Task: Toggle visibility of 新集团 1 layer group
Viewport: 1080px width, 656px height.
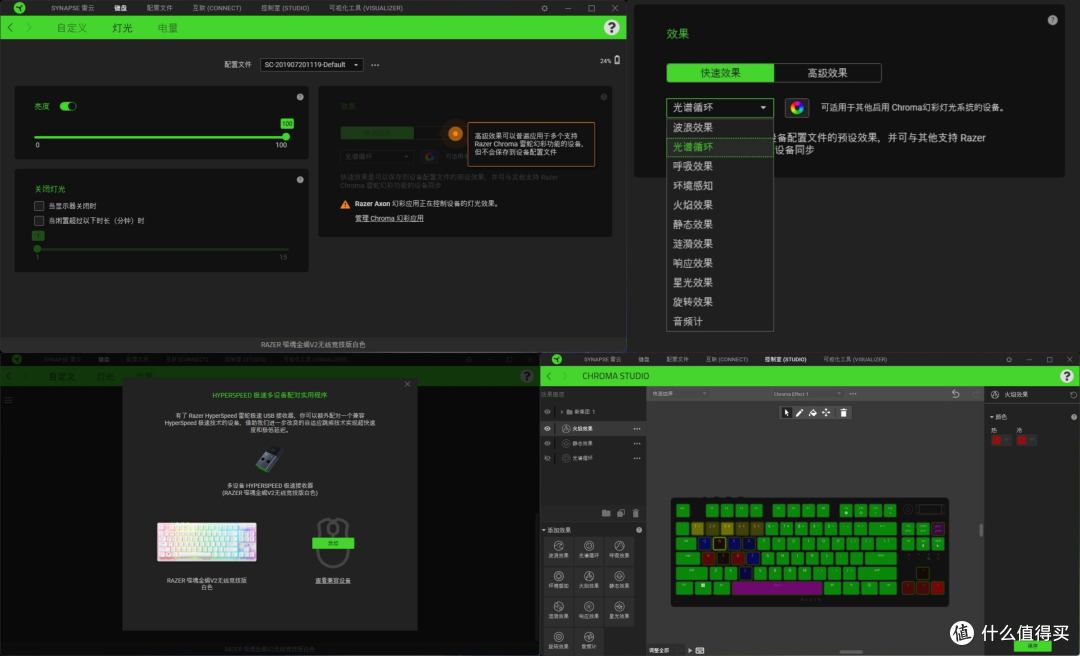Action: (x=548, y=412)
